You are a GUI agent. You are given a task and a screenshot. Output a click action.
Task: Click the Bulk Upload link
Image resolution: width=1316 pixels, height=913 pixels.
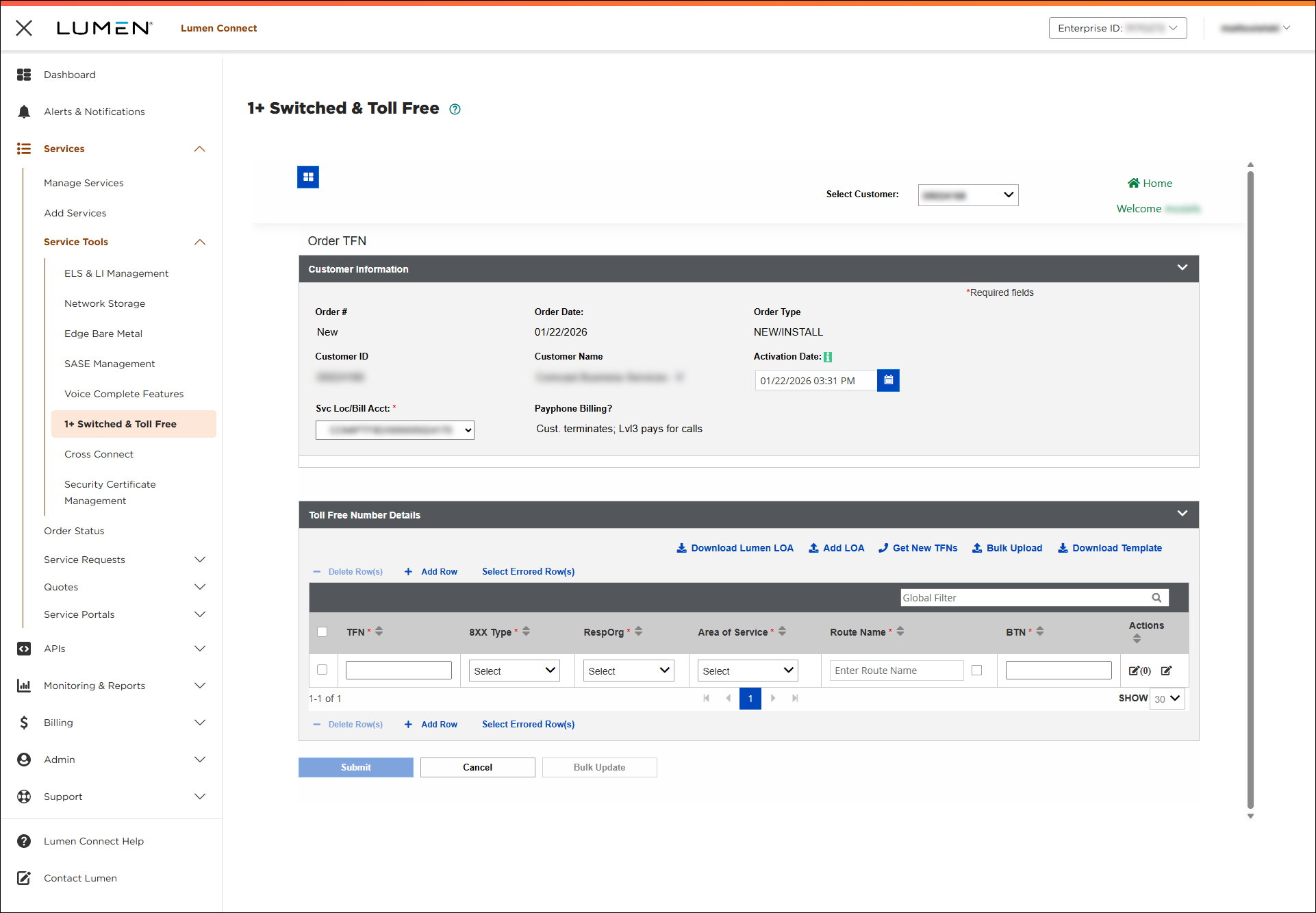1007,548
